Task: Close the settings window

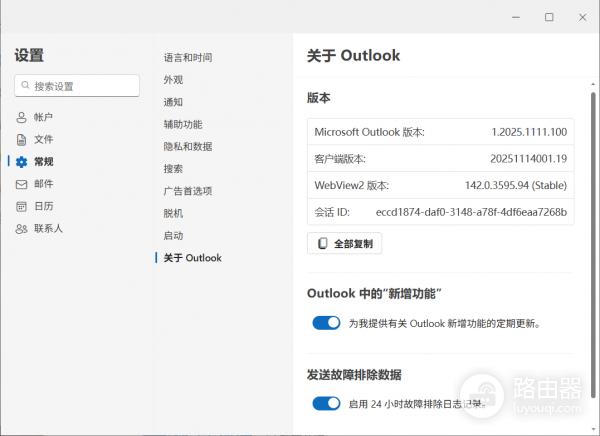Action: point(582,17)
